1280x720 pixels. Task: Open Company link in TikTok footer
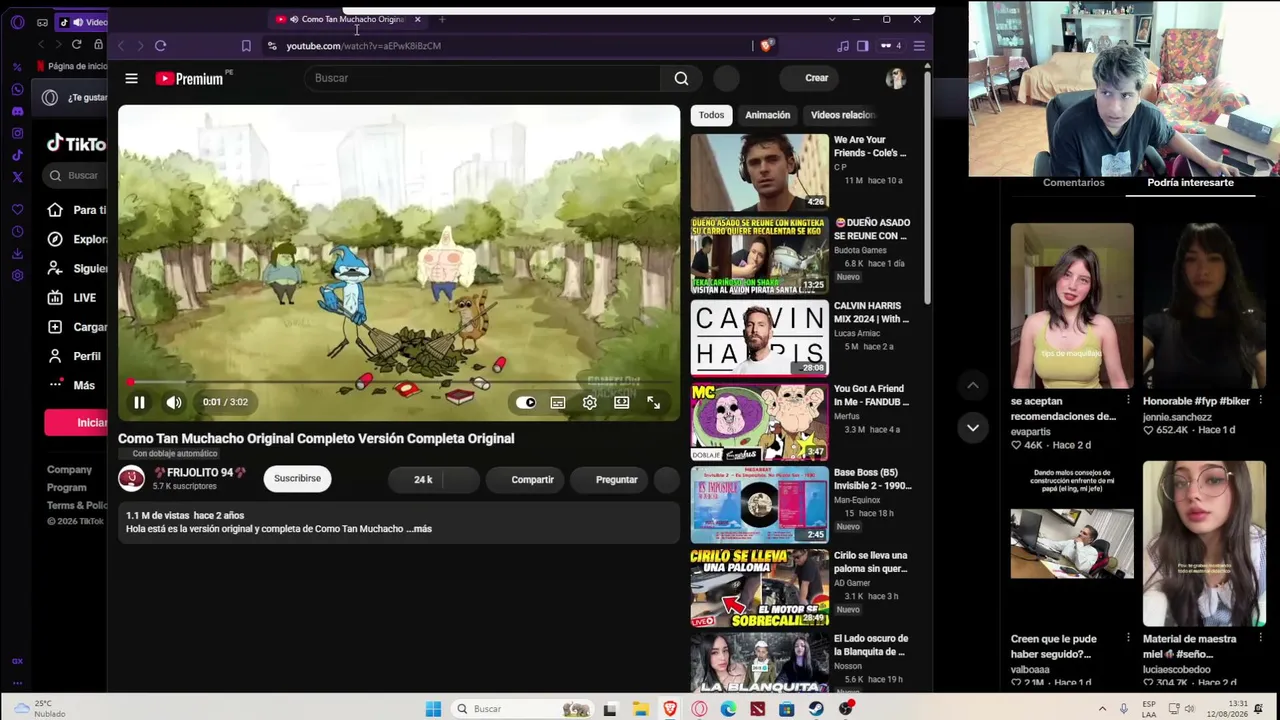pyautogui.click(x=69, y=470)
